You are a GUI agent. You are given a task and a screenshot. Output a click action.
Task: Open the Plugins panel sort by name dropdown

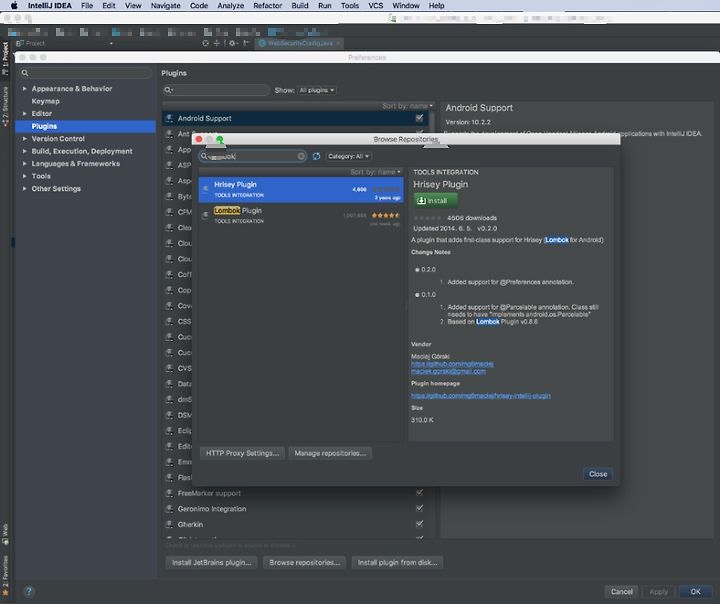point(408,106)
